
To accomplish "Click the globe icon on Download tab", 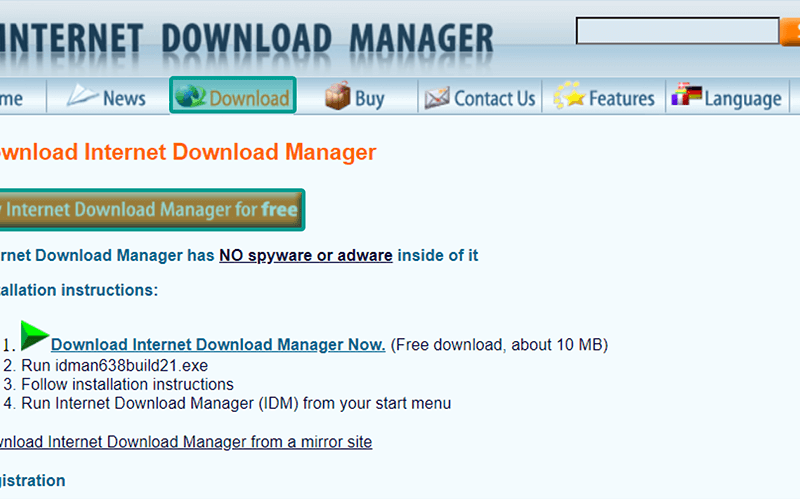I will (190, 95).
